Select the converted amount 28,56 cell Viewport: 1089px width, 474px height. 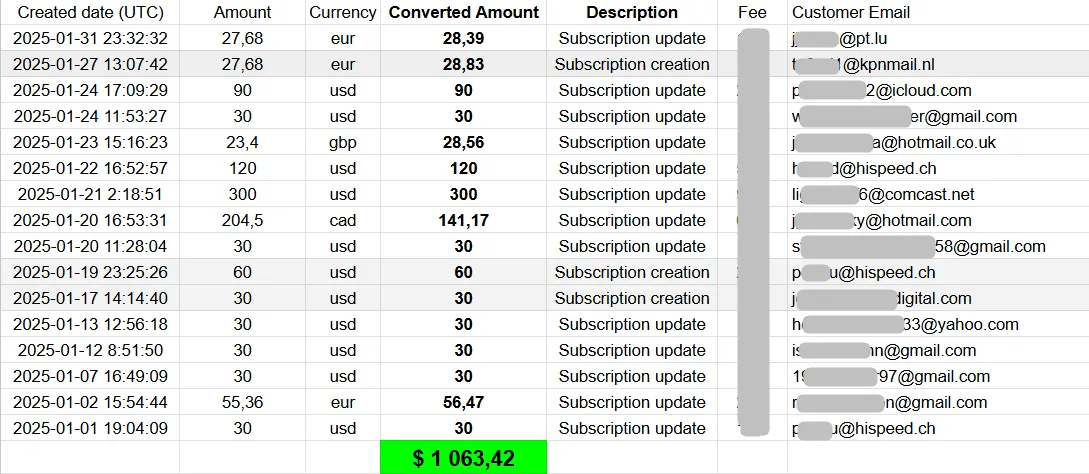[x=463, y=143]
